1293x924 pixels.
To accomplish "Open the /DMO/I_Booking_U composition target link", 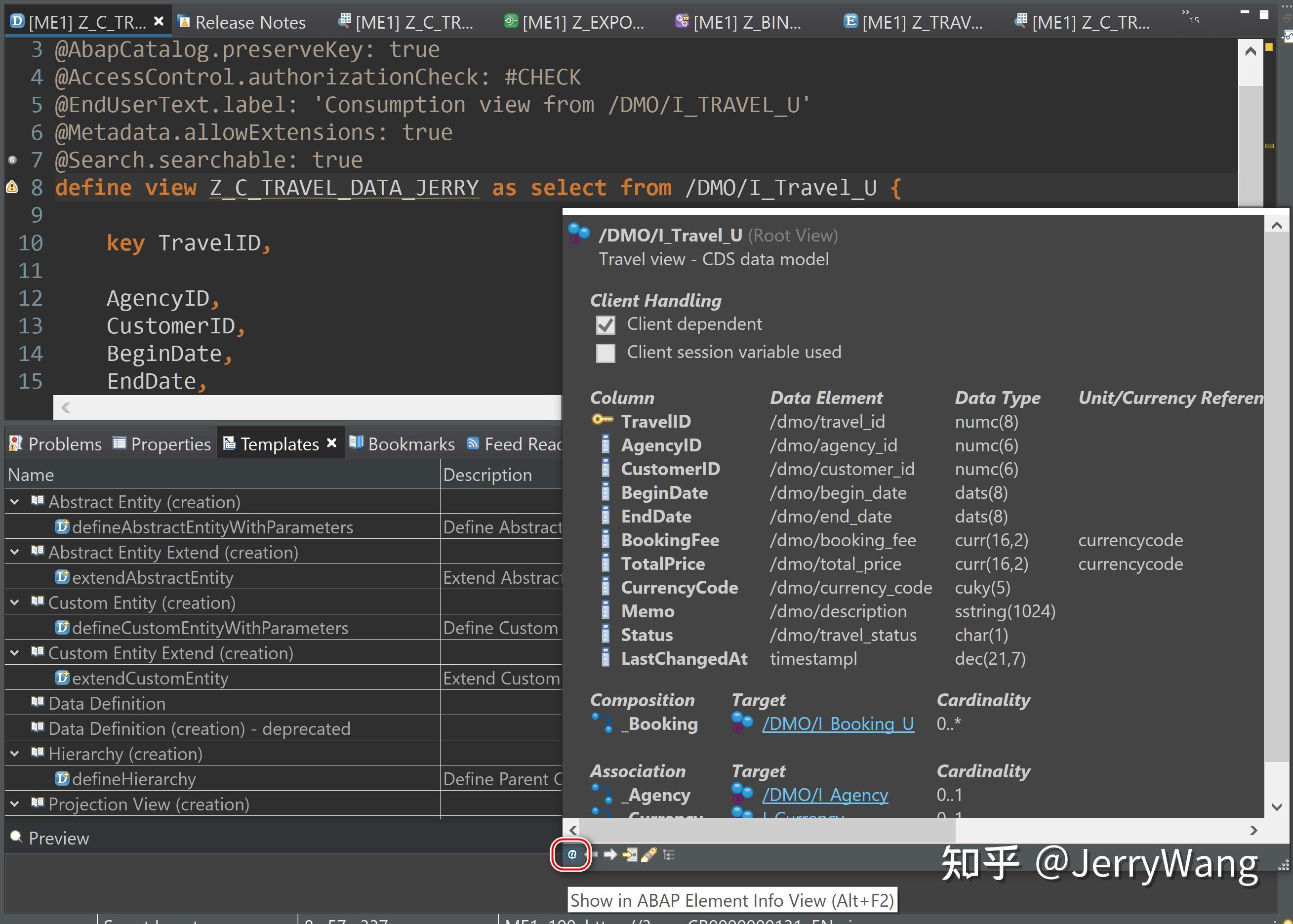I will tap(838, 723).
